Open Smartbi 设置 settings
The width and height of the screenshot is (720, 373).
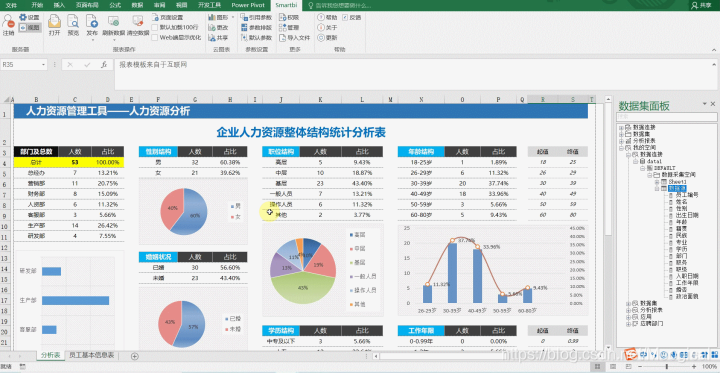tap(29, 17)
